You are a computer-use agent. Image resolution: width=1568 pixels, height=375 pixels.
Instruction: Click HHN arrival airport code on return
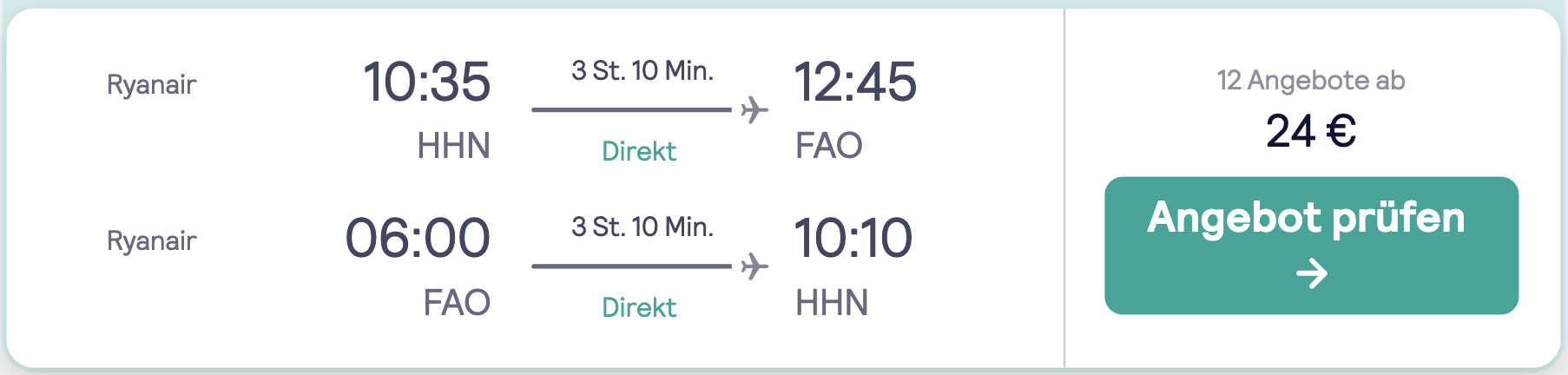coord(833,303)
